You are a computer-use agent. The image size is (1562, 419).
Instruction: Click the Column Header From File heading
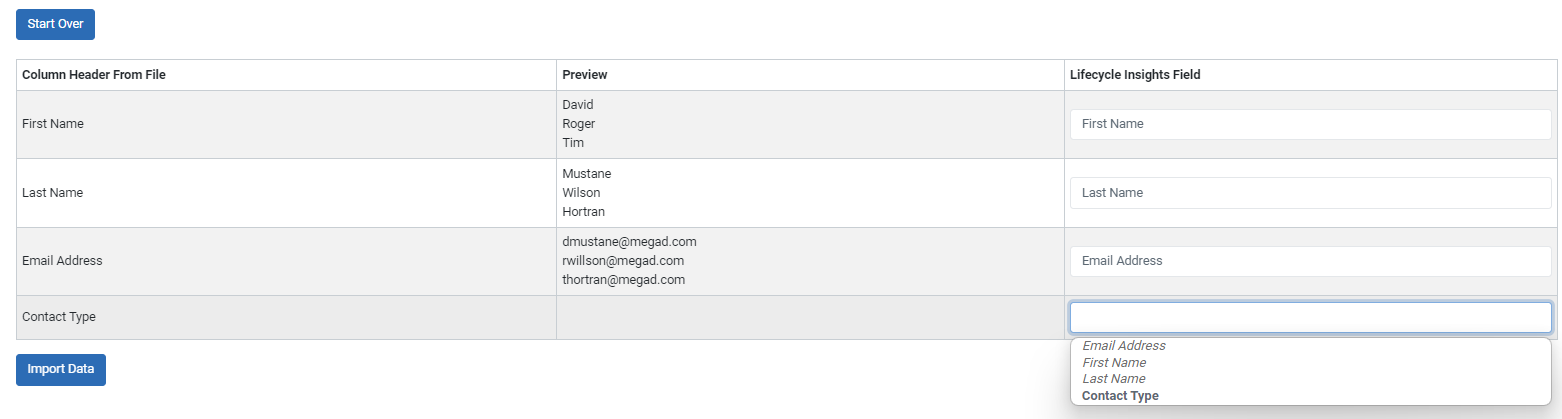(93, 75)
